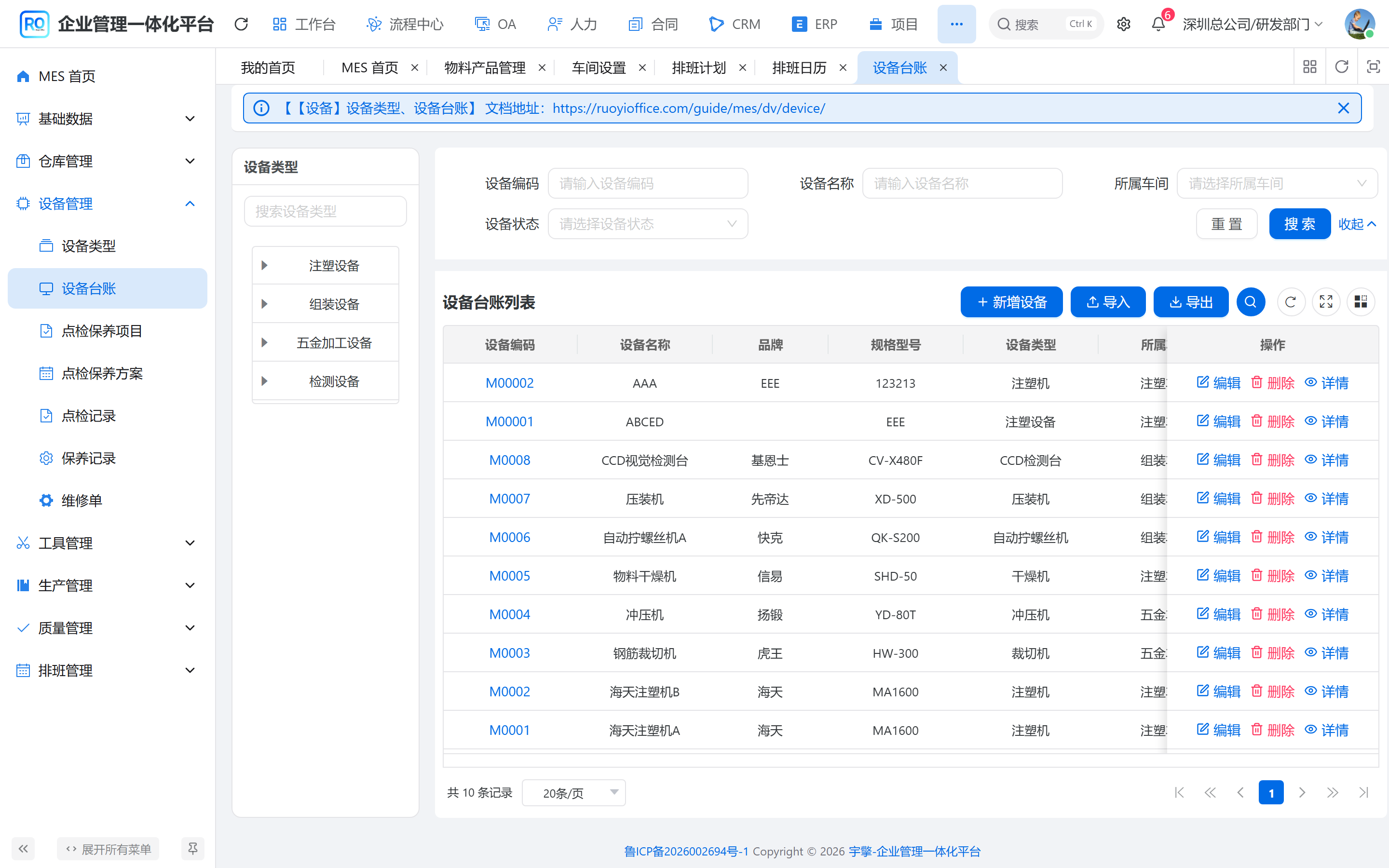1389x868 pixels.
Task: Go to the next page arrow
Action: [x=1302, y=793]
